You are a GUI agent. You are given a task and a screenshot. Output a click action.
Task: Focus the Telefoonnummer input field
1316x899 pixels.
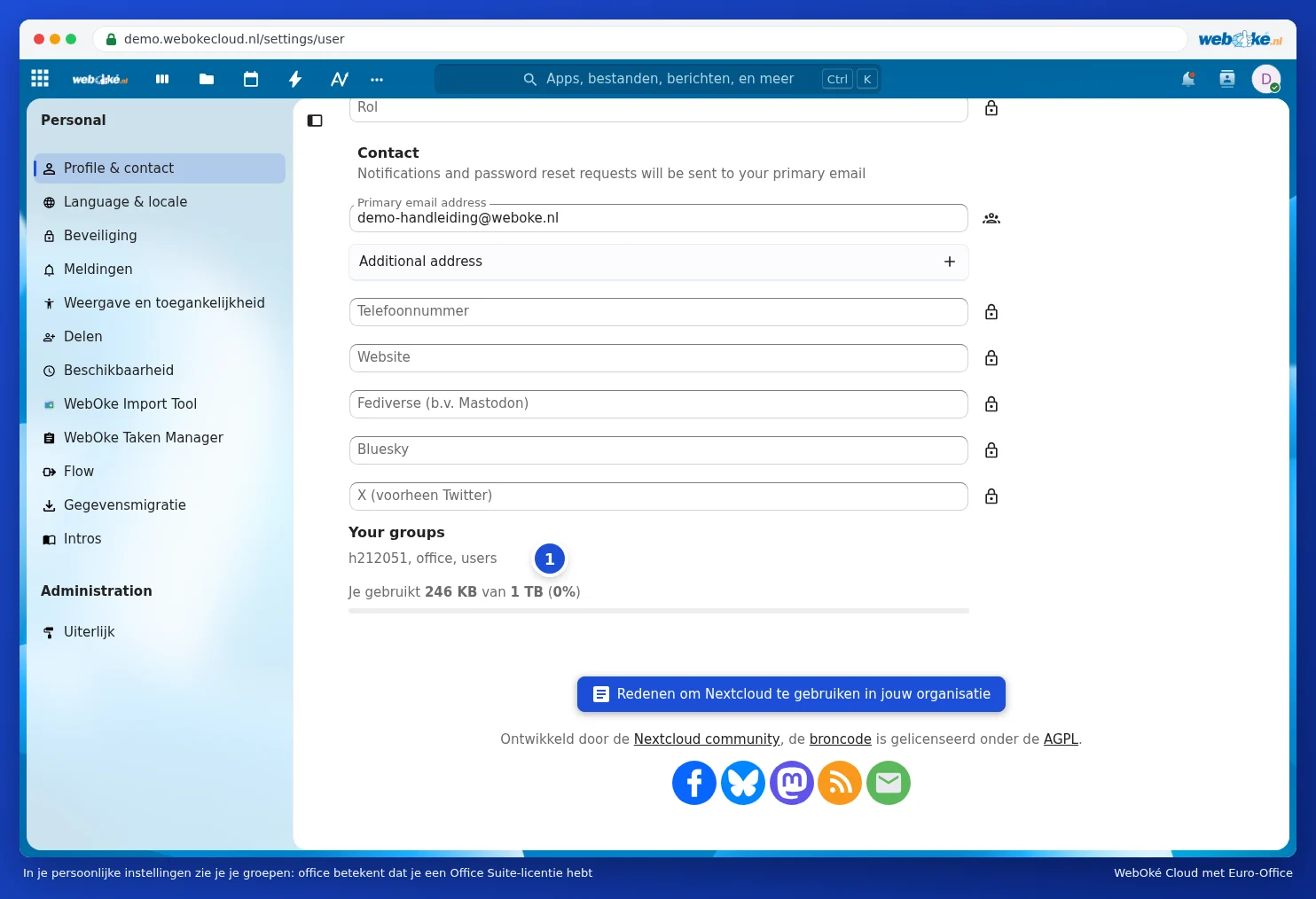tap(659, 312)
